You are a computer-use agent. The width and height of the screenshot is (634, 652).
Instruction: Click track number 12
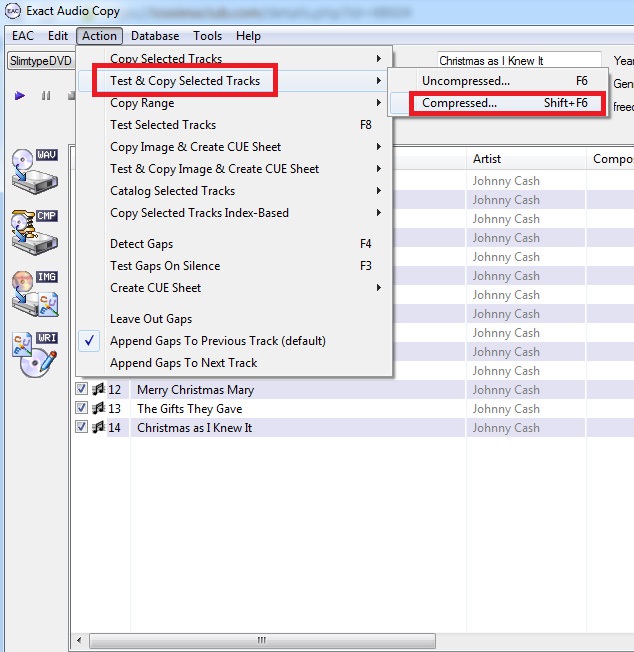tap(114, 390)
